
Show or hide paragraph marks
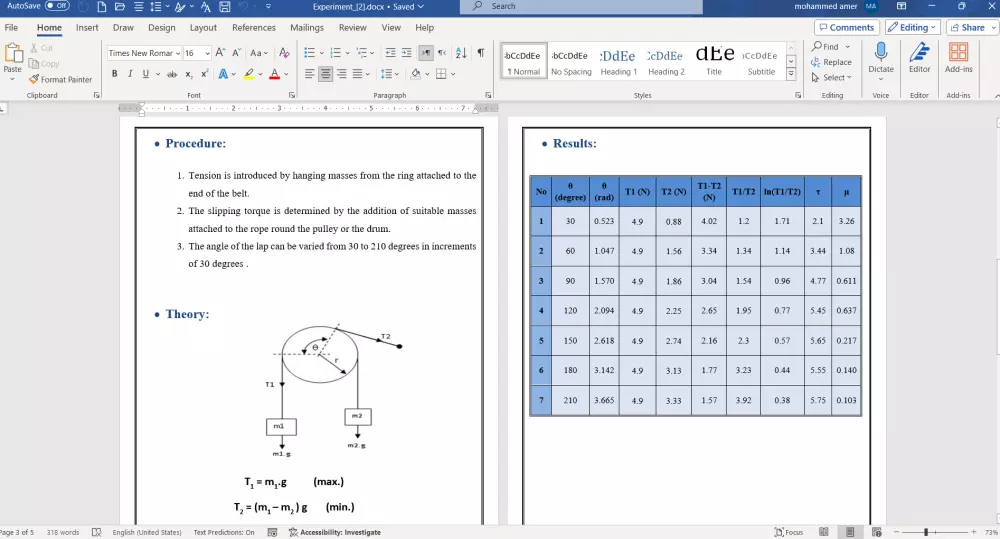pyautogui.click(x=481, y=53)
